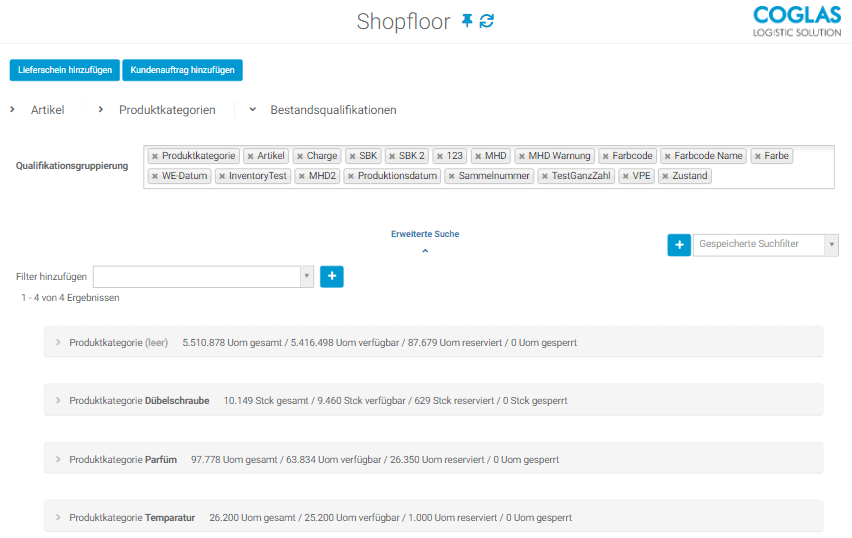This screenshot has width=852, height=538.
Task: Click the Lieferschein hinzufügen button
Action: point(64,70)
